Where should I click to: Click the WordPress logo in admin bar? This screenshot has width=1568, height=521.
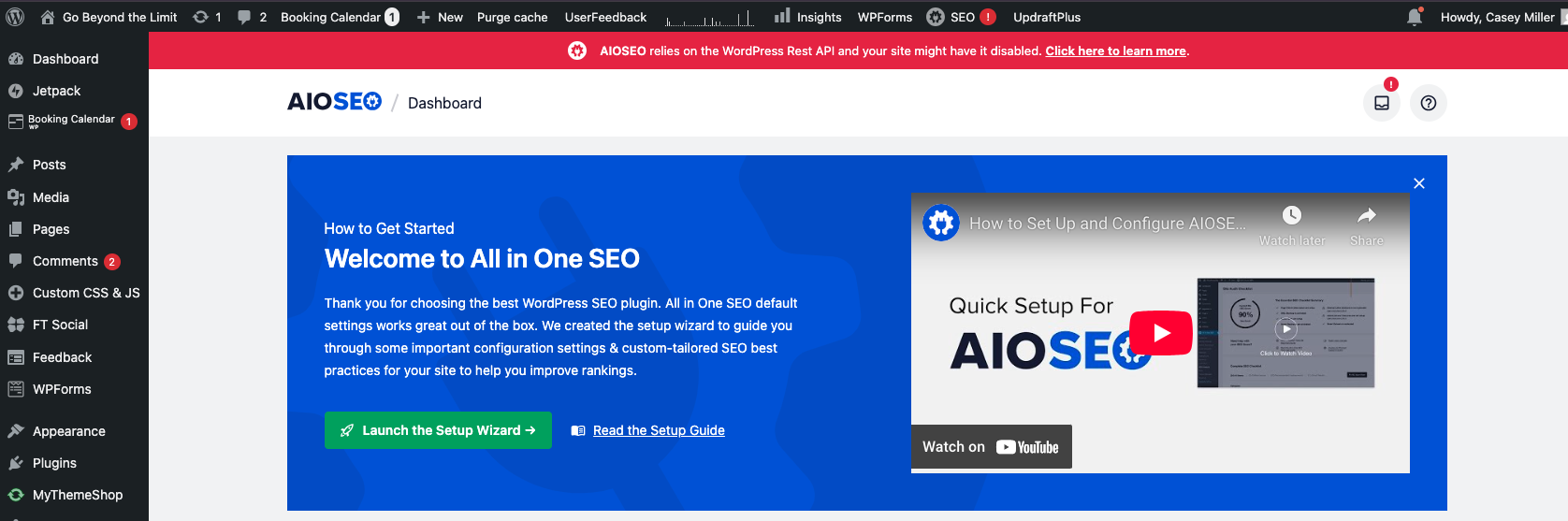15,17
